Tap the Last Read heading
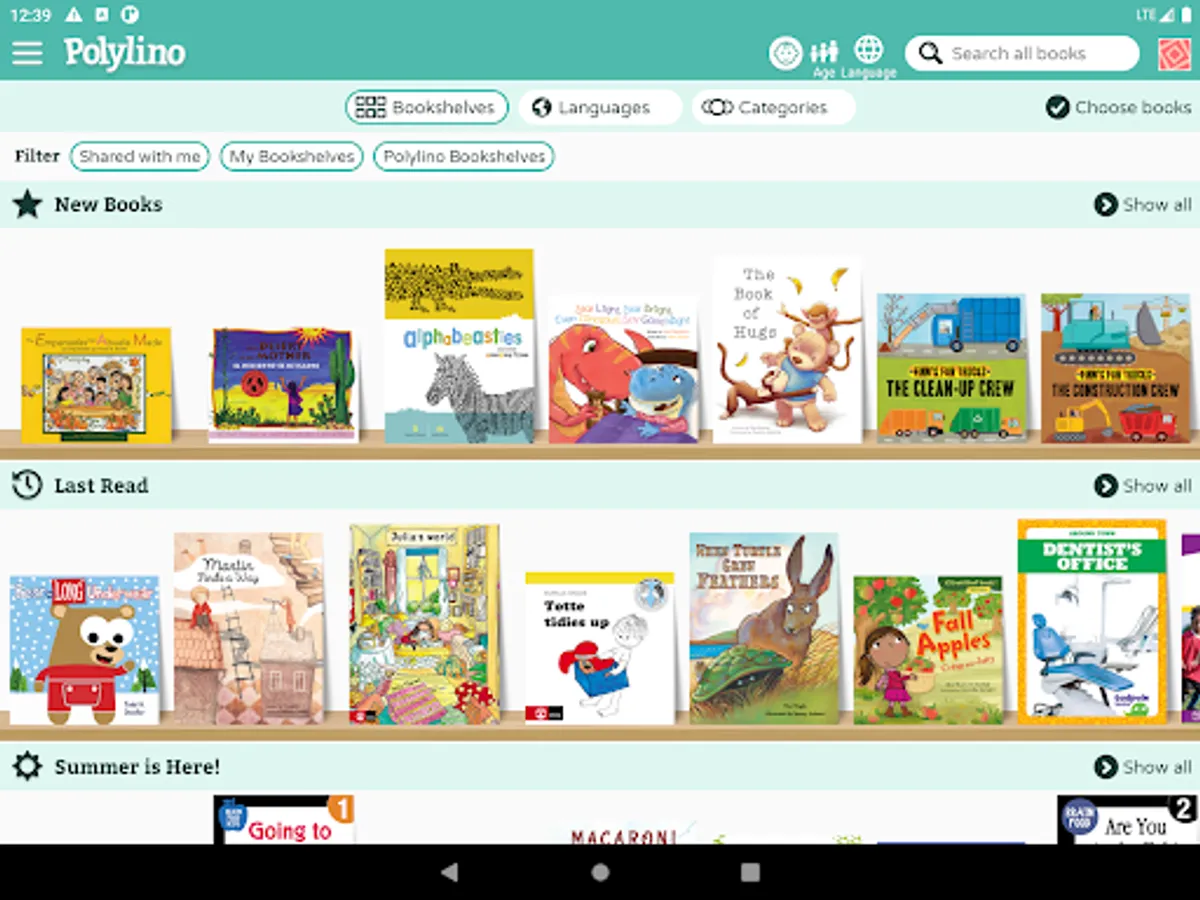1200x900 pixels. pyautogui.click(x=101, y=485)
